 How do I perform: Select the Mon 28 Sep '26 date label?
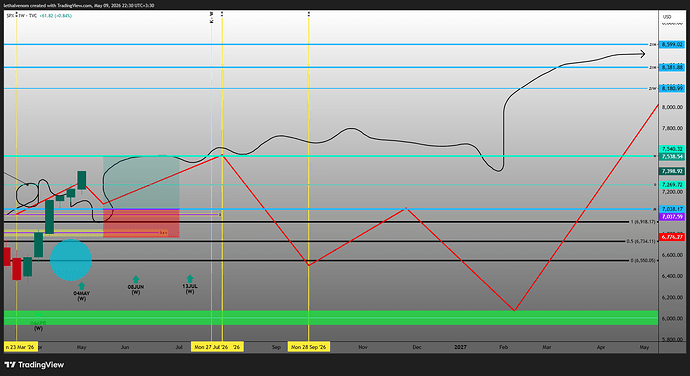click(309, 347)
